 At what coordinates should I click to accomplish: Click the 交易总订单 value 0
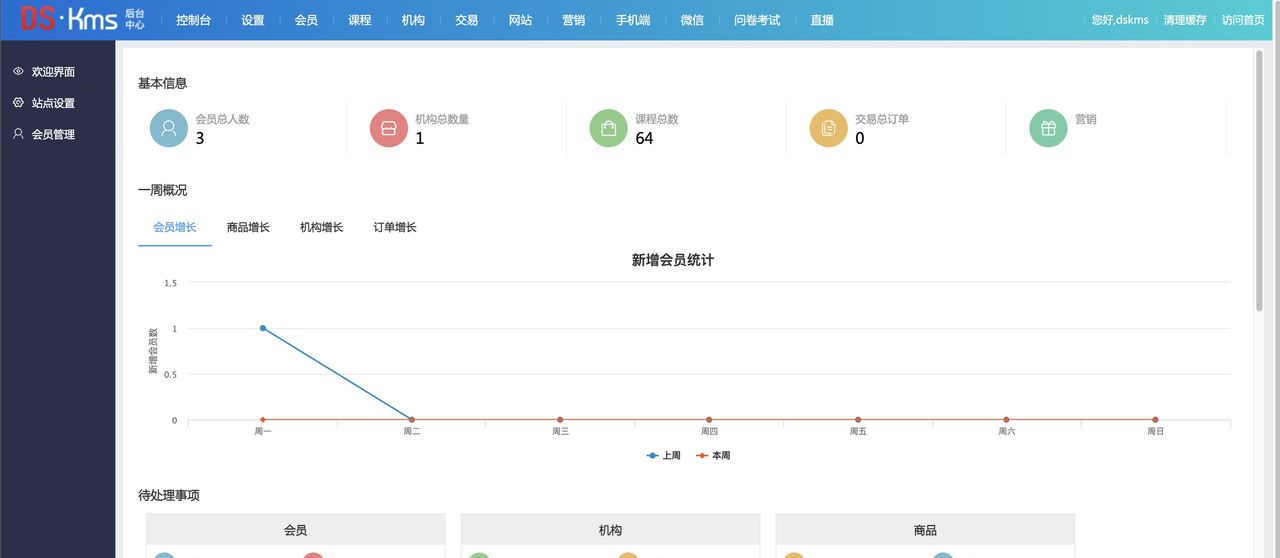tap(860, 138)
